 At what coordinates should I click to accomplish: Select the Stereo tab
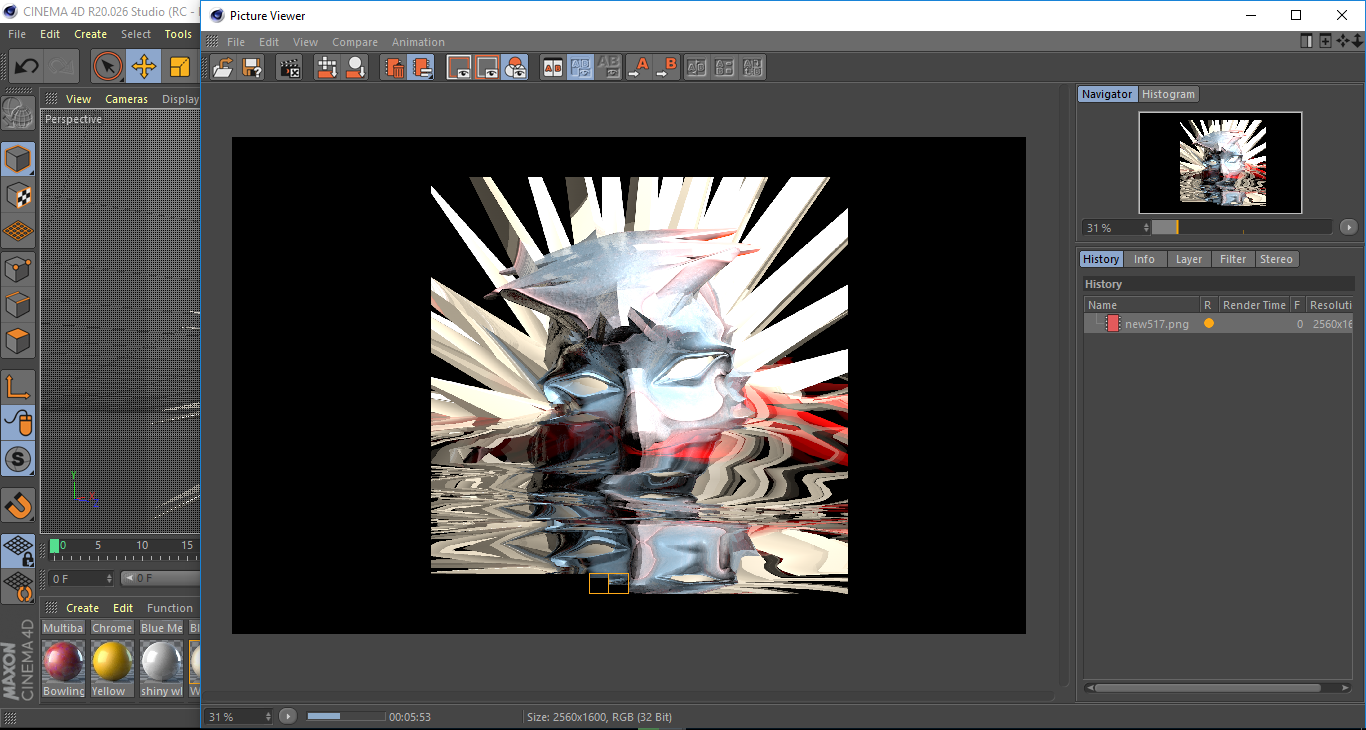pyautogui.click(x=1276, y=259)
